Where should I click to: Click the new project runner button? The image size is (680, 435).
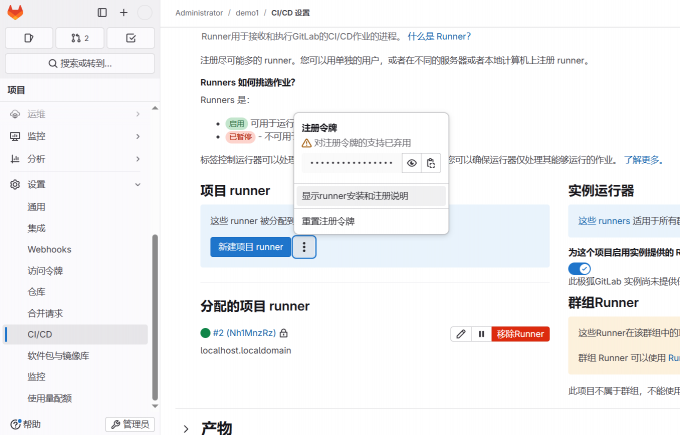tap(251, 247)
